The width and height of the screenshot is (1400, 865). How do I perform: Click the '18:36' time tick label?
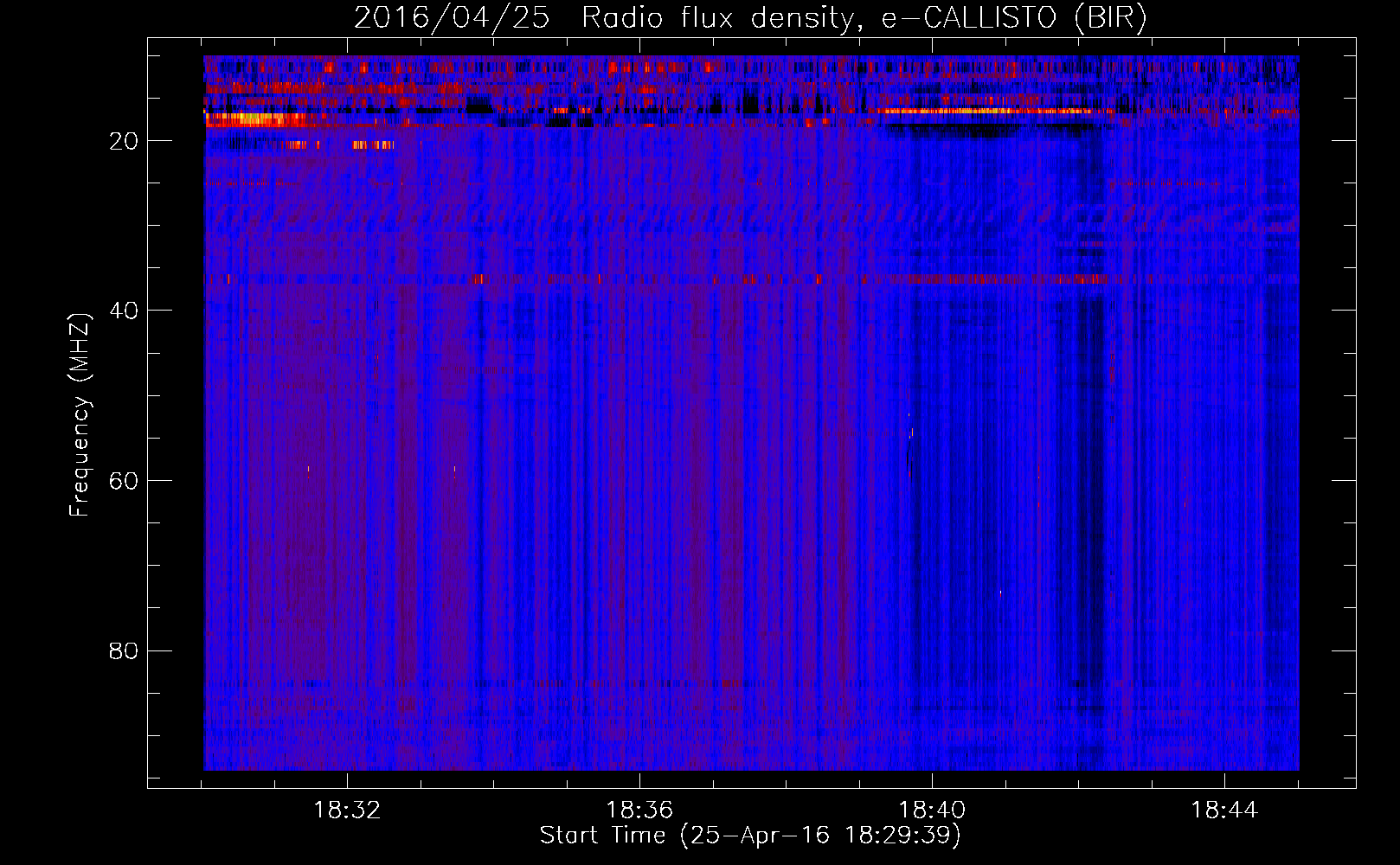(639, 811)
